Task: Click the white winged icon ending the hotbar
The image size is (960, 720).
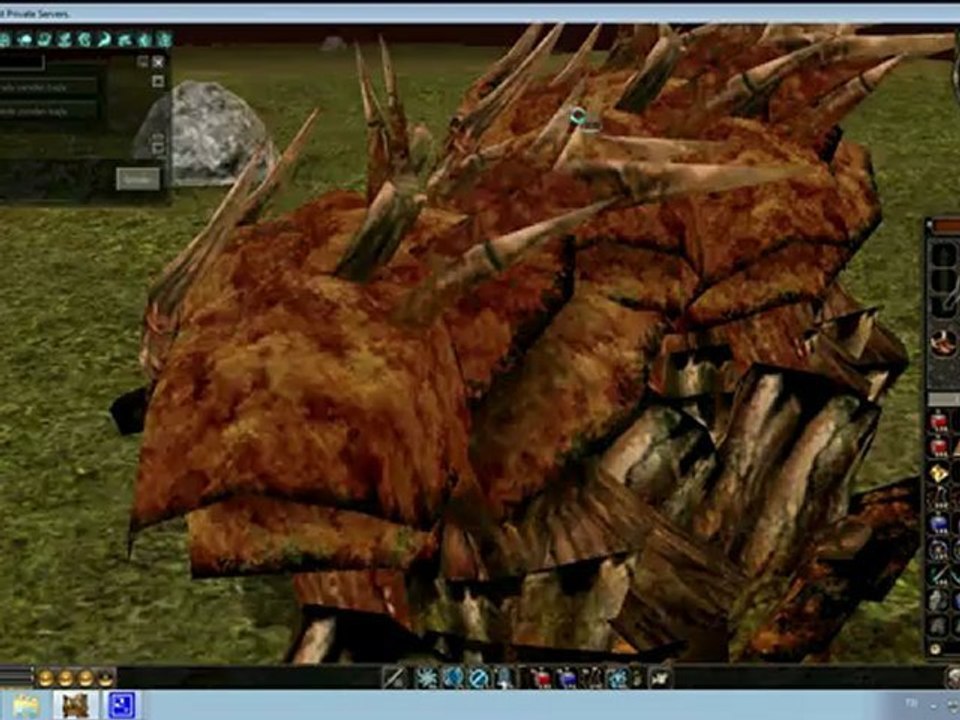Action: pos(660,678)
